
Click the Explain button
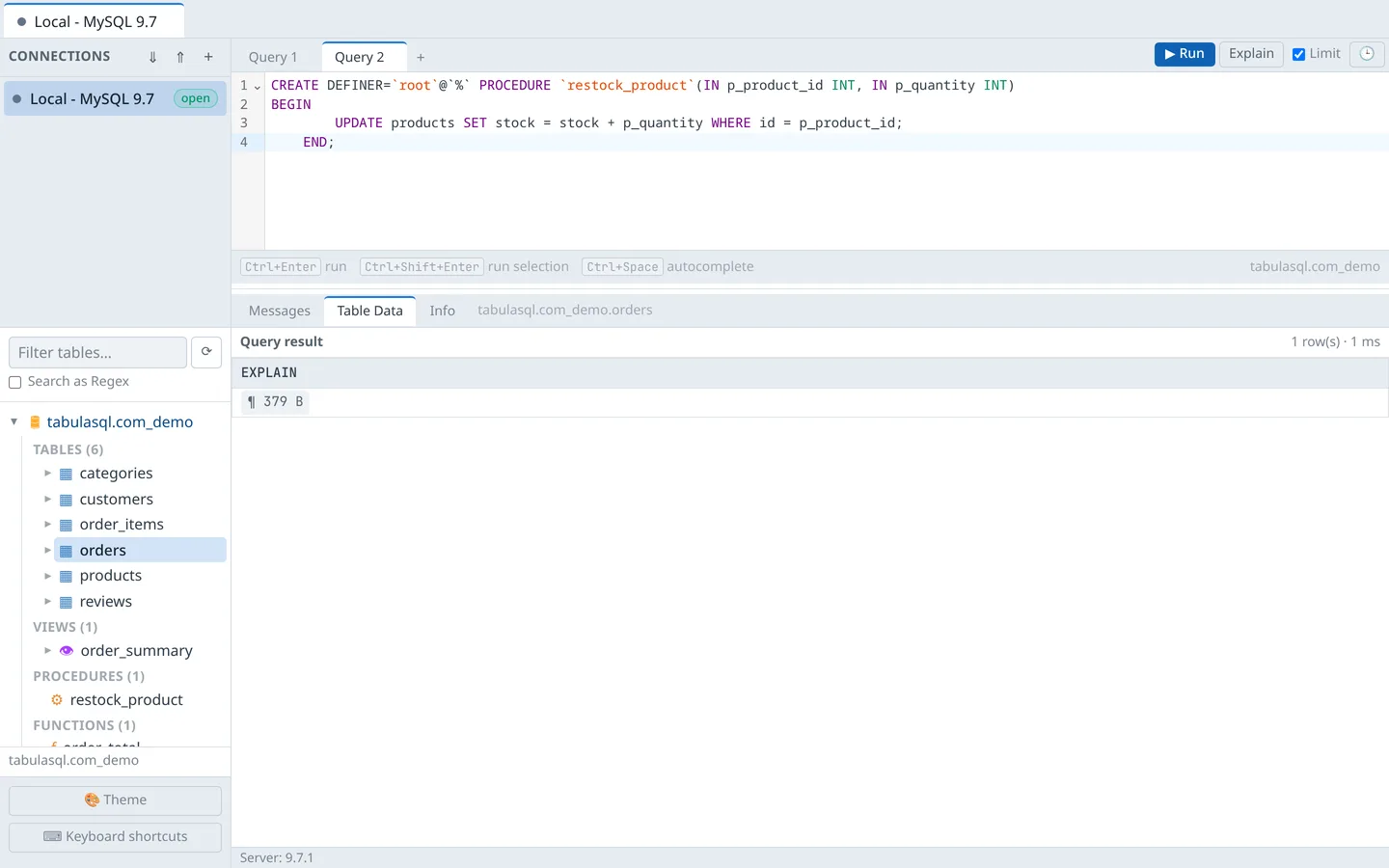click(1251, 54)
